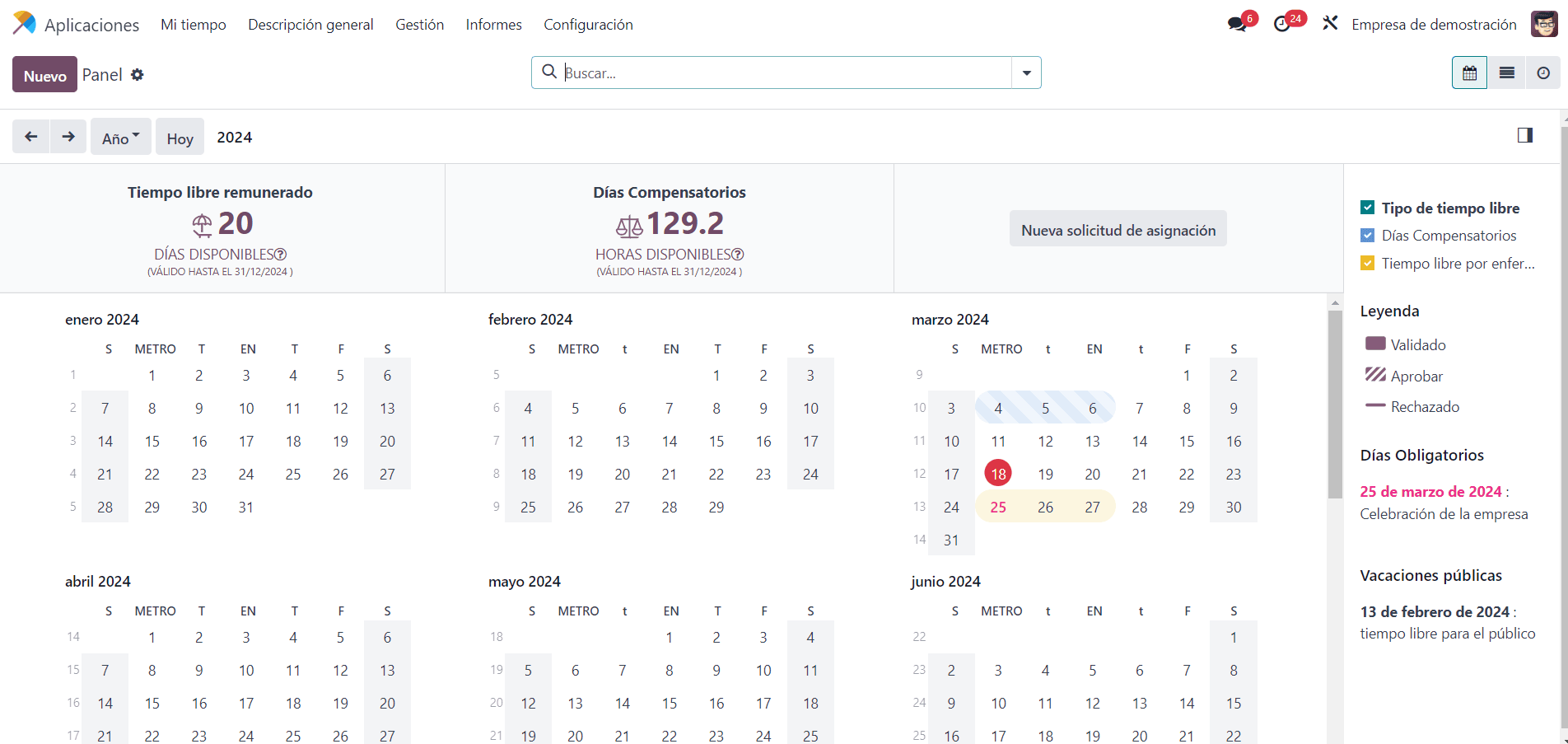Go to next year with right arrow
The width and height of the screenshot is (1568, 744).
click(x=68, y=136)
